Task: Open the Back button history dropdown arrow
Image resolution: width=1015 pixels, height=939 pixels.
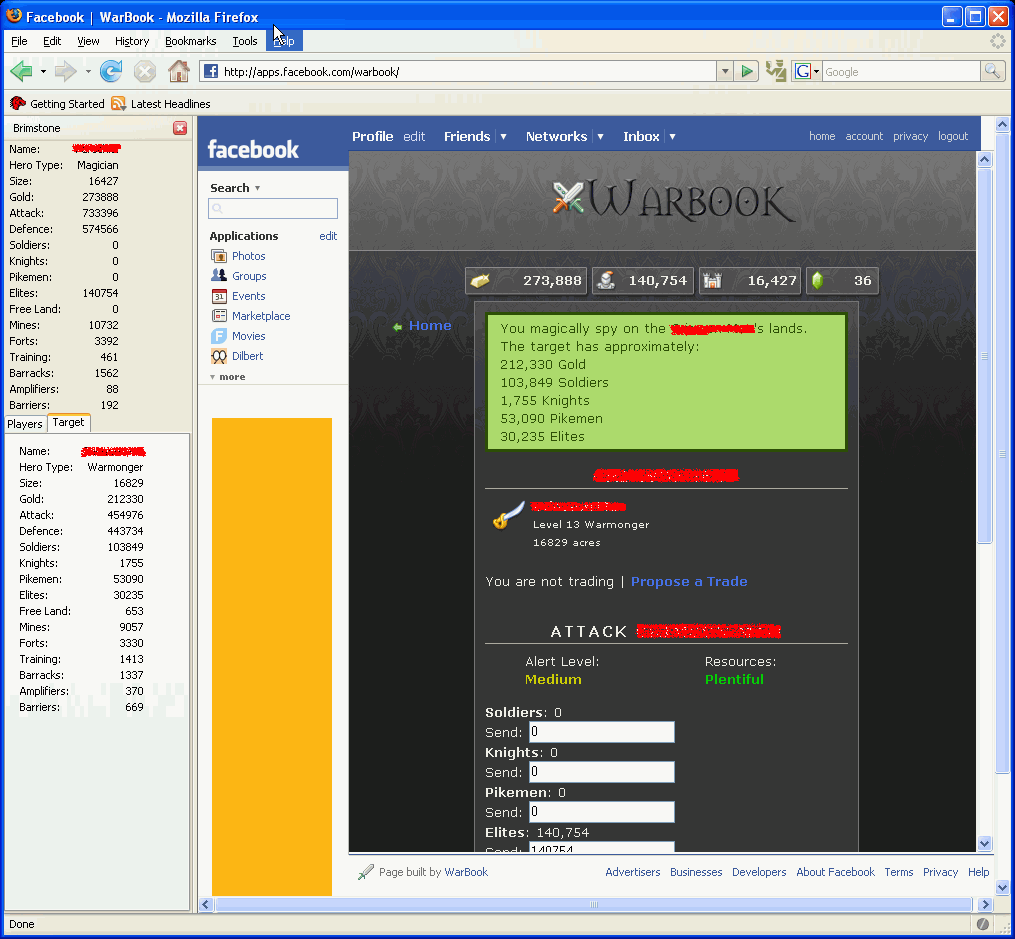Action: coord(43,71)
